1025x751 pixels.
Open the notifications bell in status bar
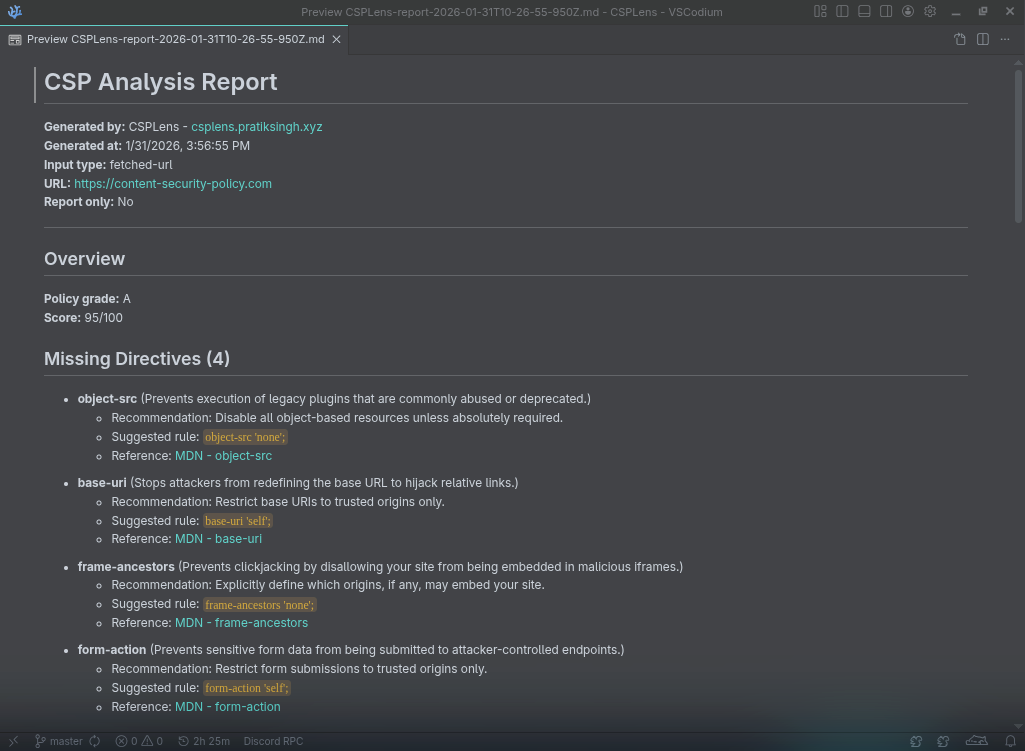click(1010, 741)
